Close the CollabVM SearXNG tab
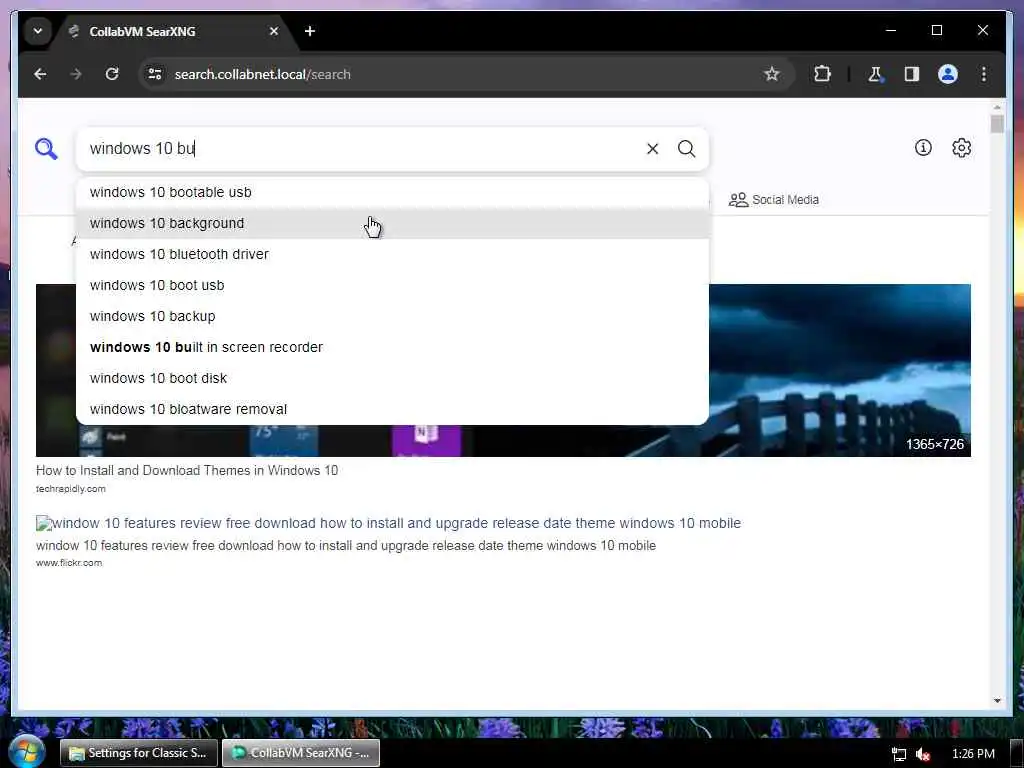The image size is (1024, 768). pyautogui.click(x=274, y=31)
